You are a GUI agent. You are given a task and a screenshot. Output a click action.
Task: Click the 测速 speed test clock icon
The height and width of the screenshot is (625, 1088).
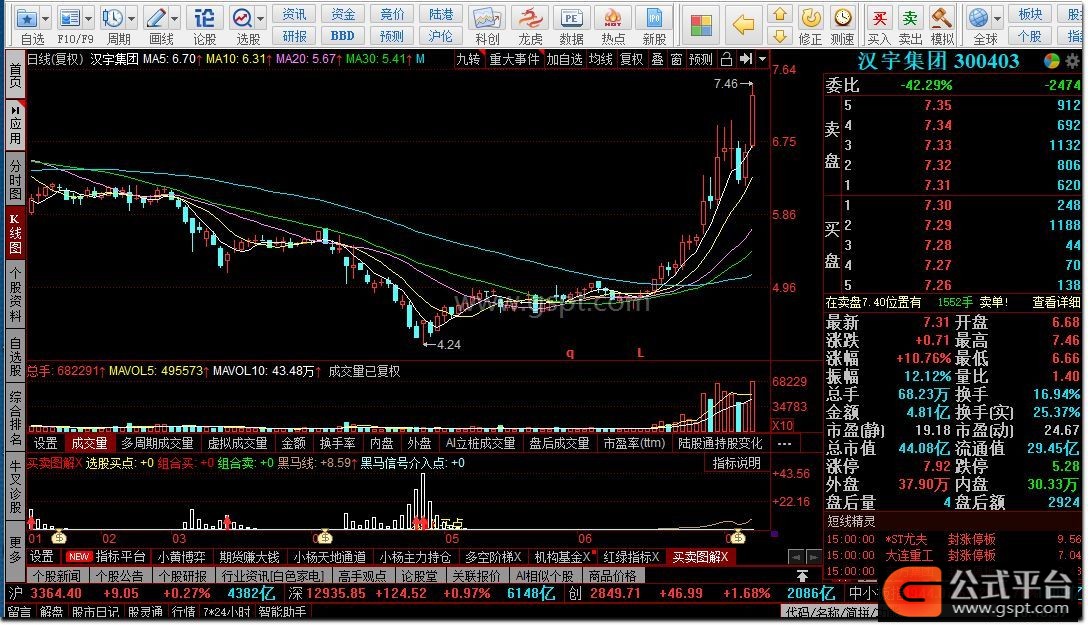842,18
